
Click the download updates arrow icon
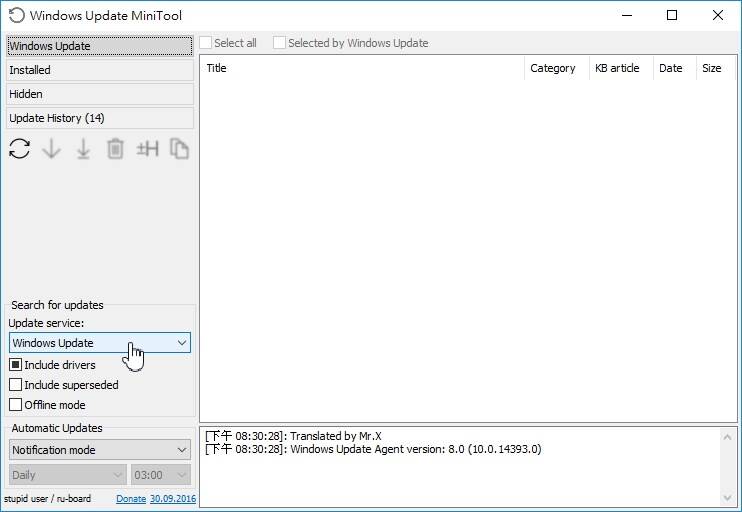click(x=52, y=149)
